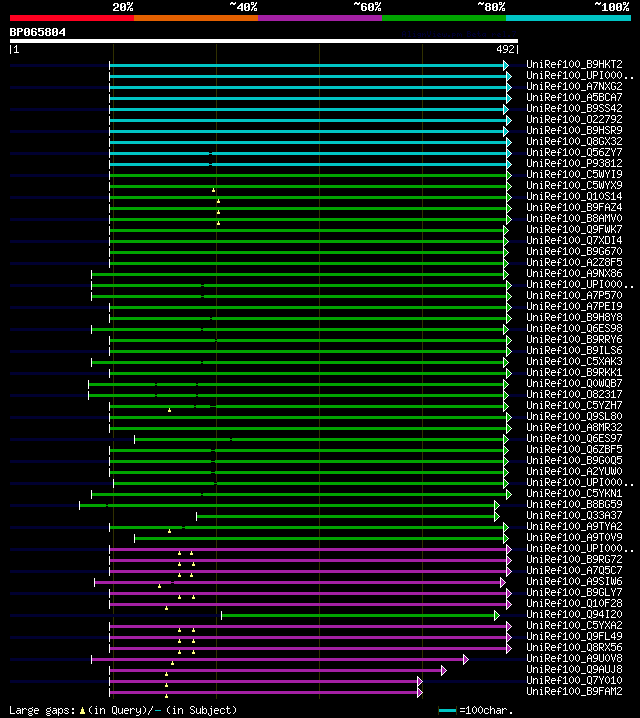This screenshot has height=718, width=640.
Task: Select the UniRef100_P93812 label
Action: click(574, 163)
